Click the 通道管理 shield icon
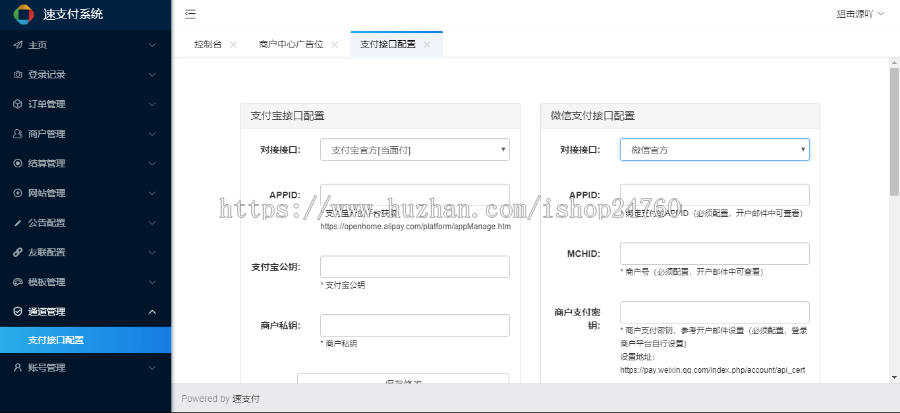This screenshot has height=413, width=900. [x=18, y=311]
